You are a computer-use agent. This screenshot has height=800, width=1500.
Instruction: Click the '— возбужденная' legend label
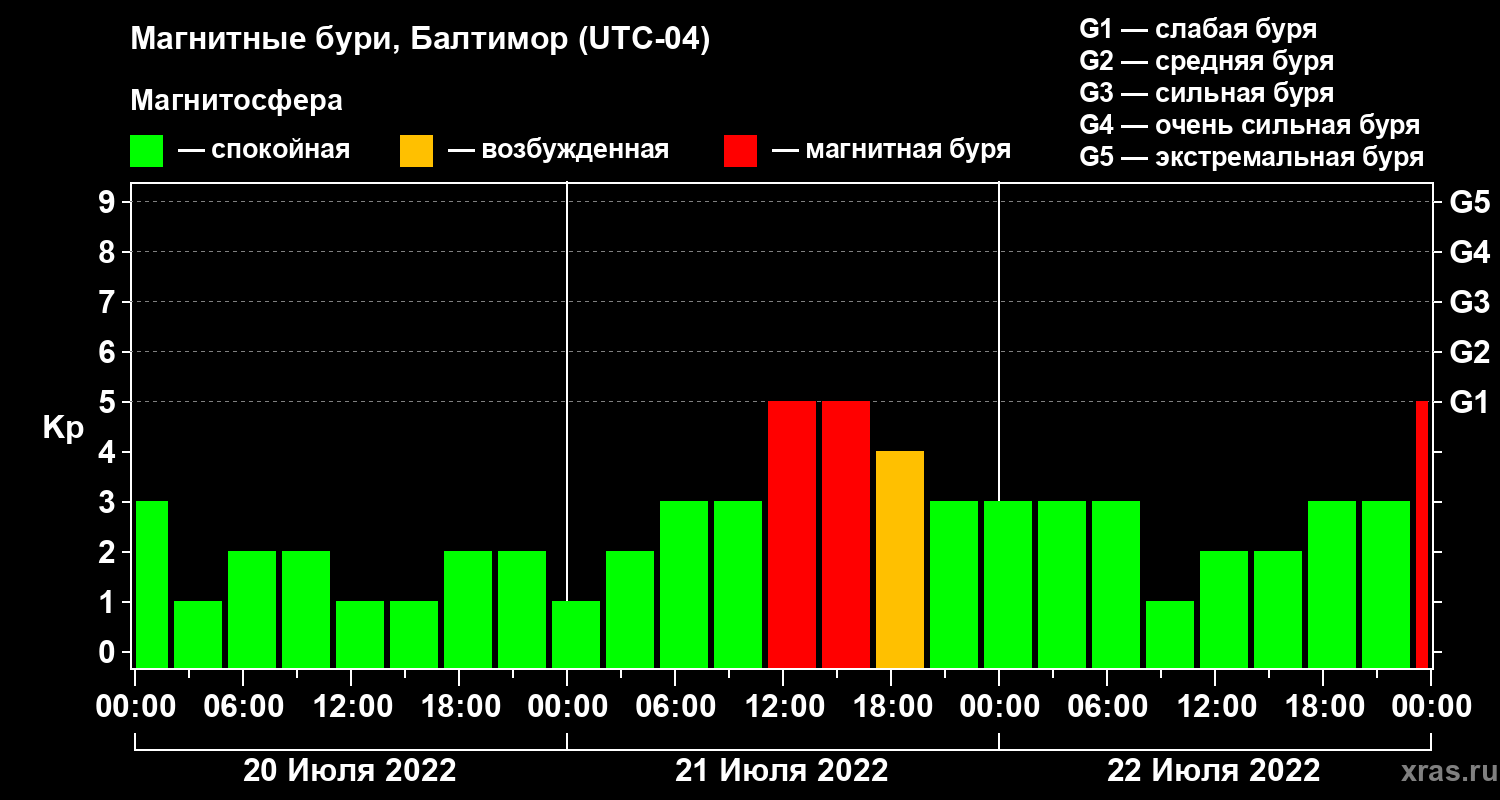tap(558, 151)
